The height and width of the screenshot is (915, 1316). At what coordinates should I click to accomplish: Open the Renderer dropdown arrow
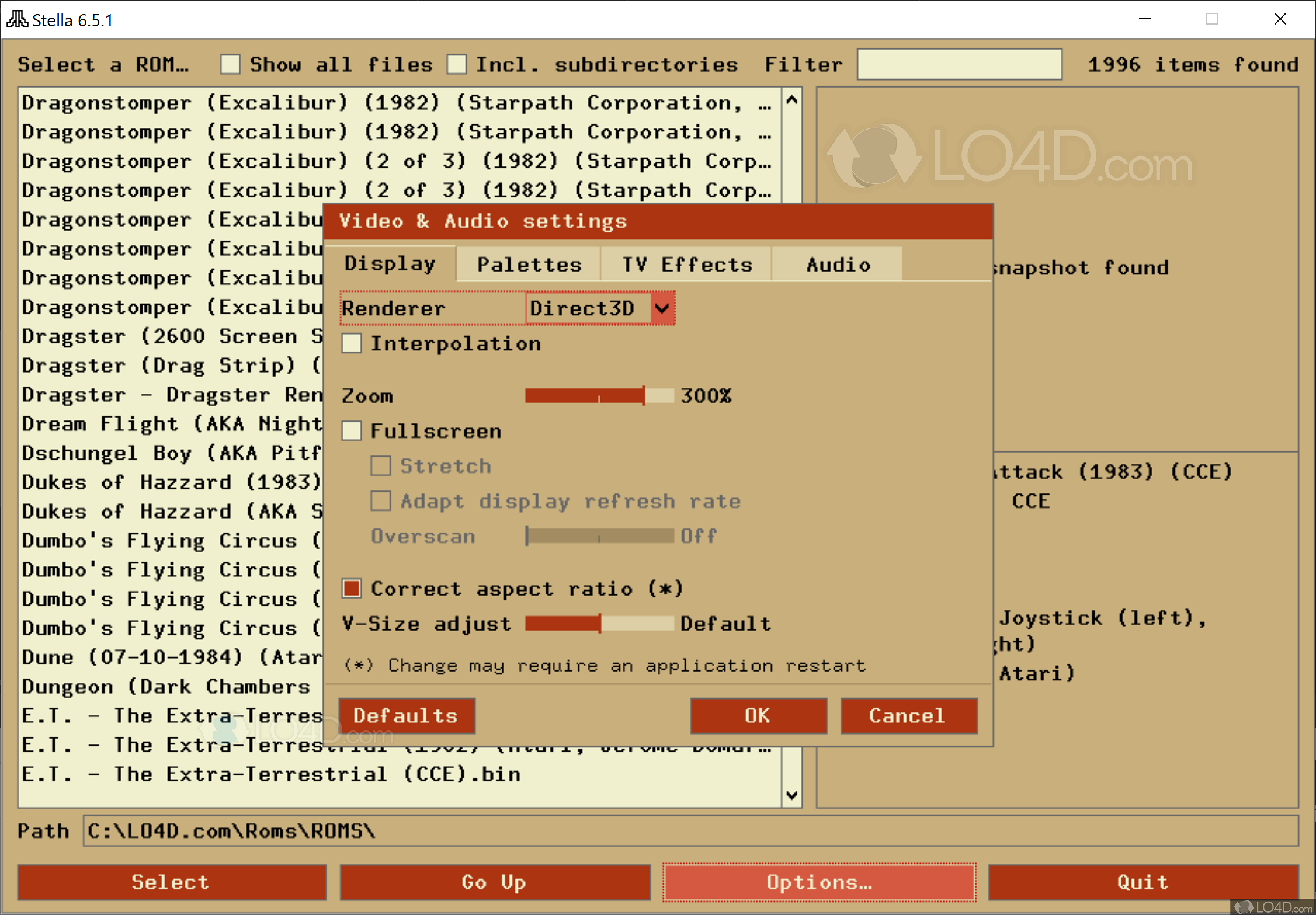(x=662, y=308)
